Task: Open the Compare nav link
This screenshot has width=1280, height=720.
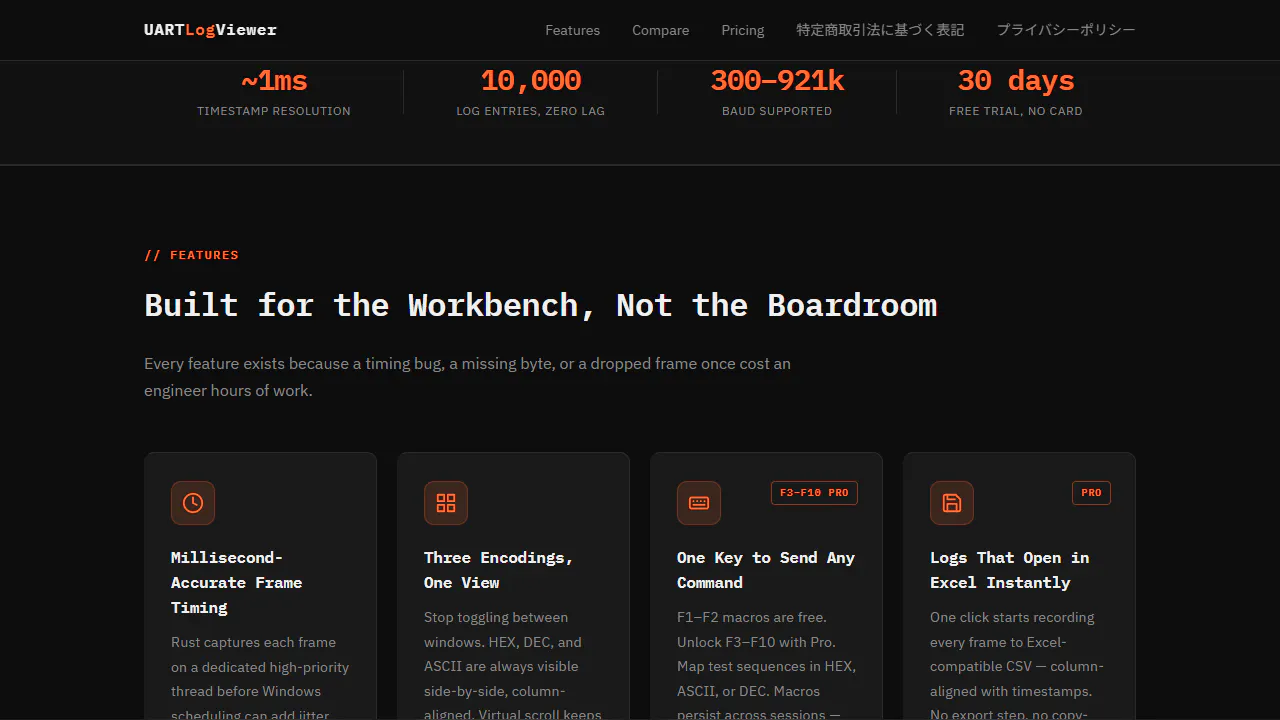Action: pyautogui.click(x=660, y=30)
